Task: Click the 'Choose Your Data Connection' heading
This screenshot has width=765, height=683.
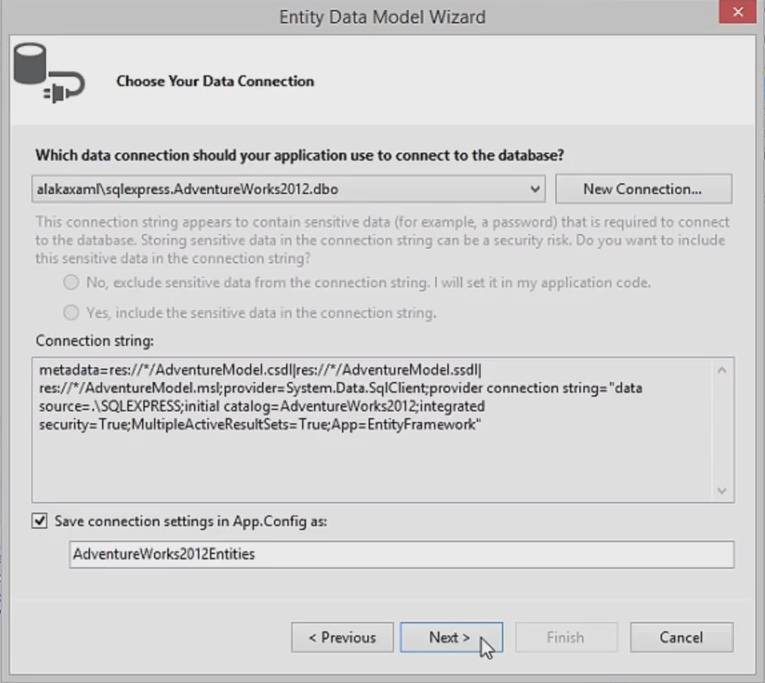Action: tap(215, 81)
